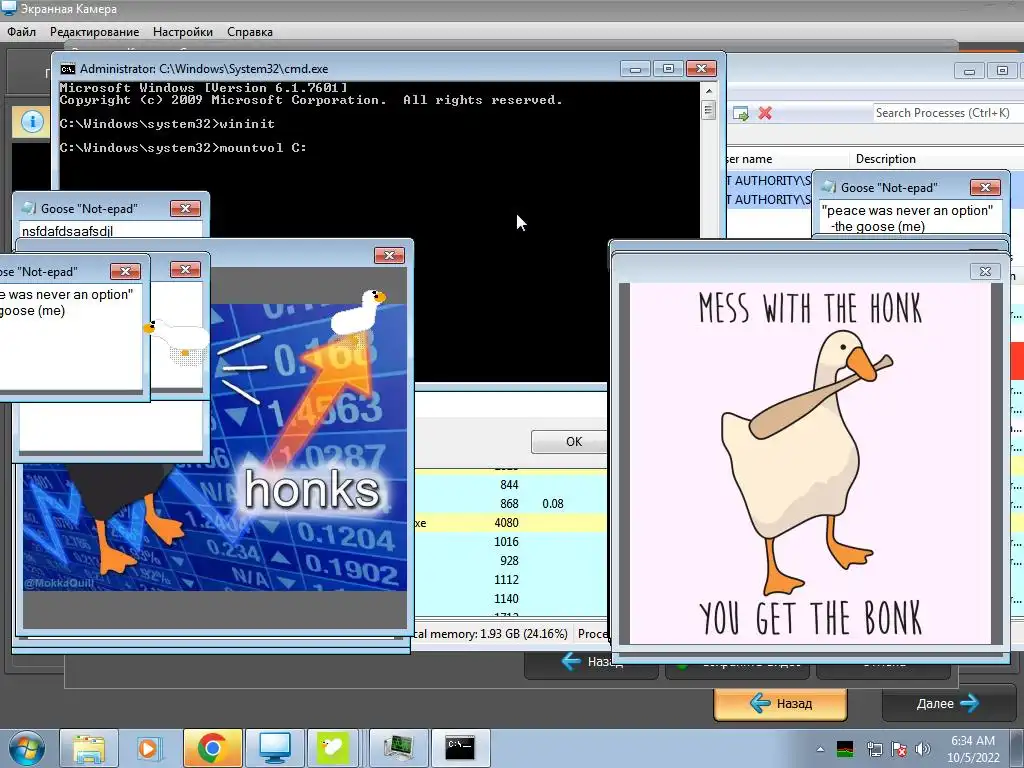Click the first AUTHORITY user name row
Screen dimensions: 1024x768
point(769,180)
